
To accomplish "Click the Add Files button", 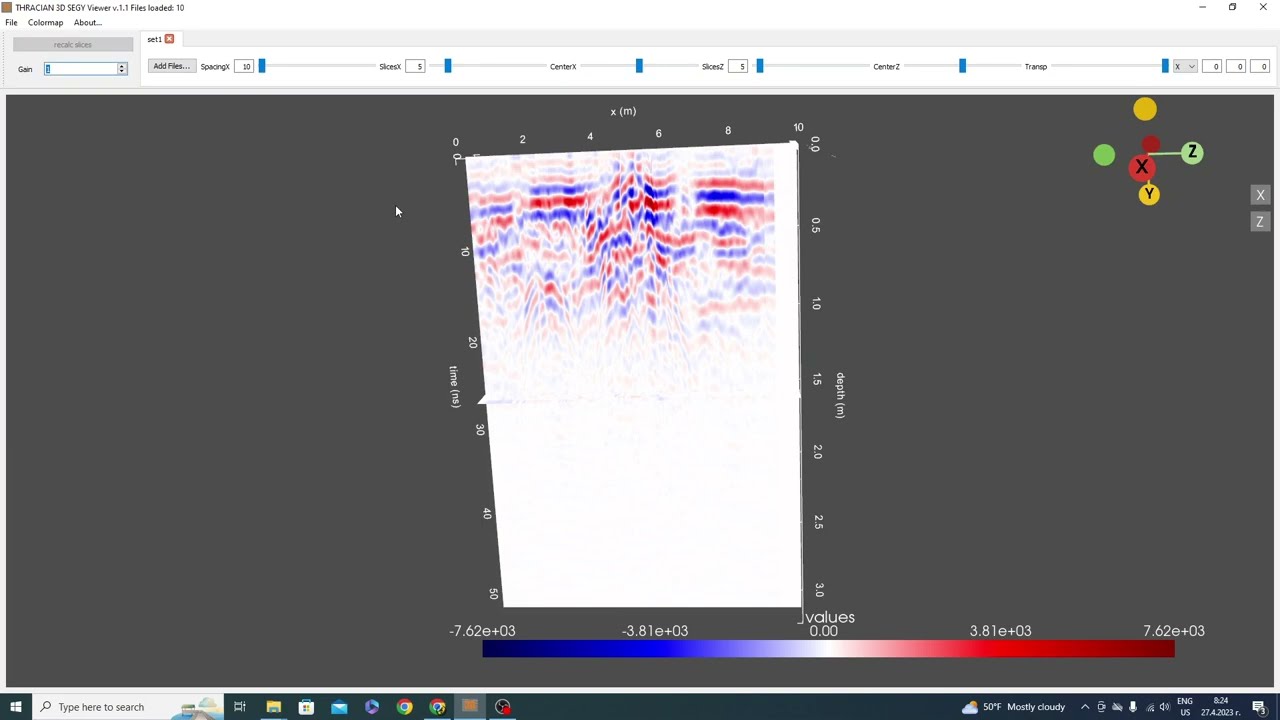I will [x=171, y=66].
